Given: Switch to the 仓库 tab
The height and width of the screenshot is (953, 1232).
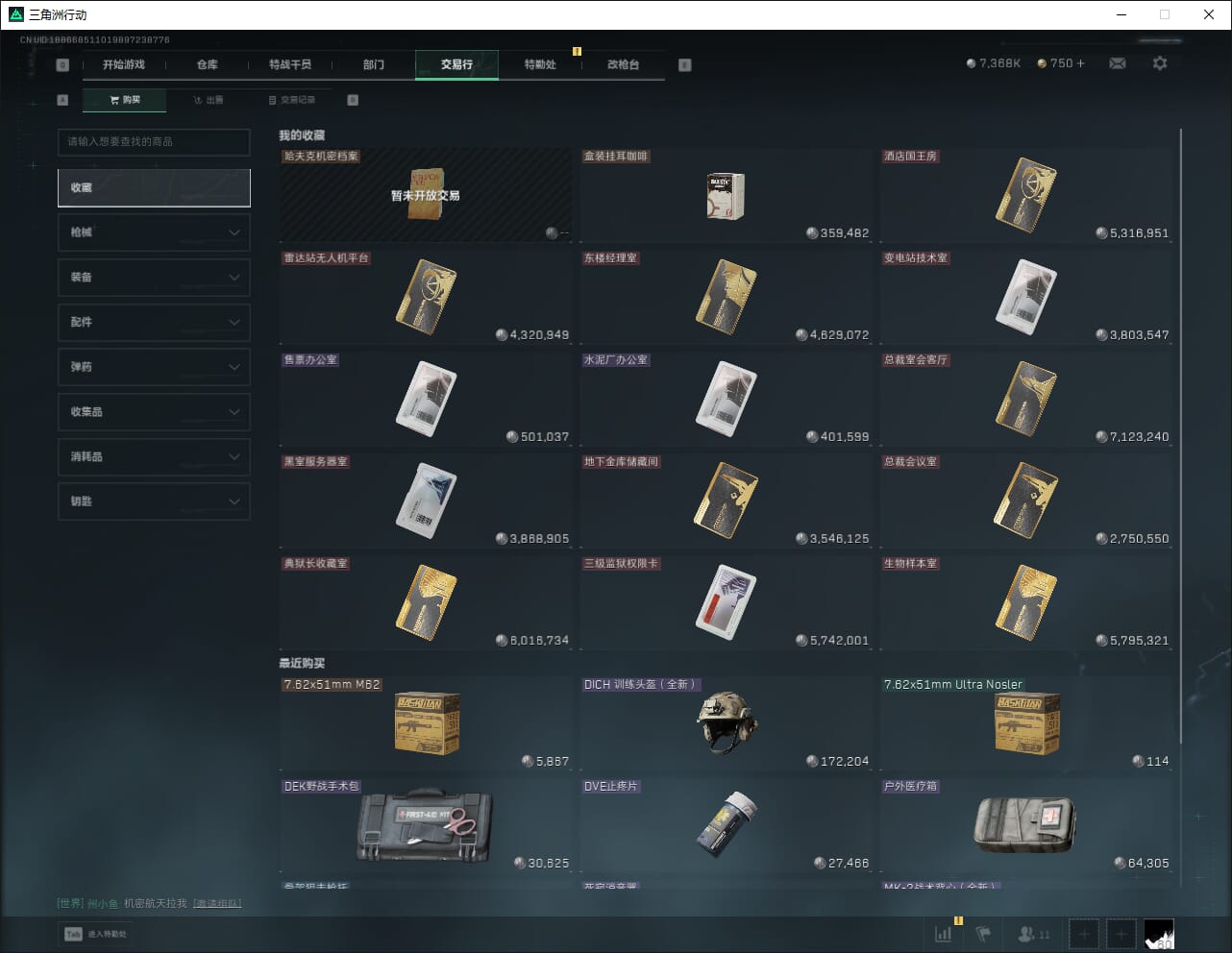Looking at the screenshot, I should pos(207,64).
